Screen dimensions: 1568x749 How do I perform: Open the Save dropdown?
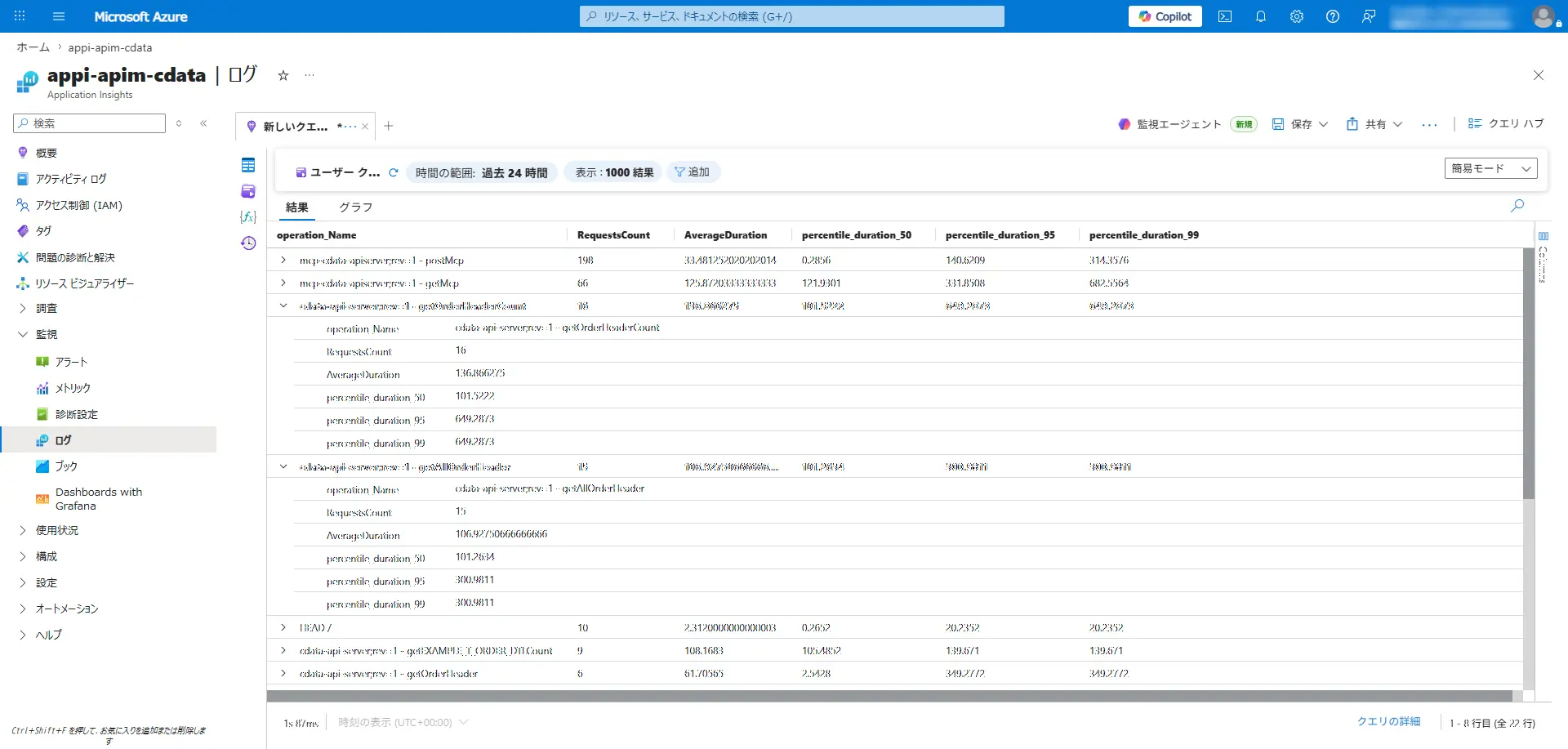coord(1300,124)
